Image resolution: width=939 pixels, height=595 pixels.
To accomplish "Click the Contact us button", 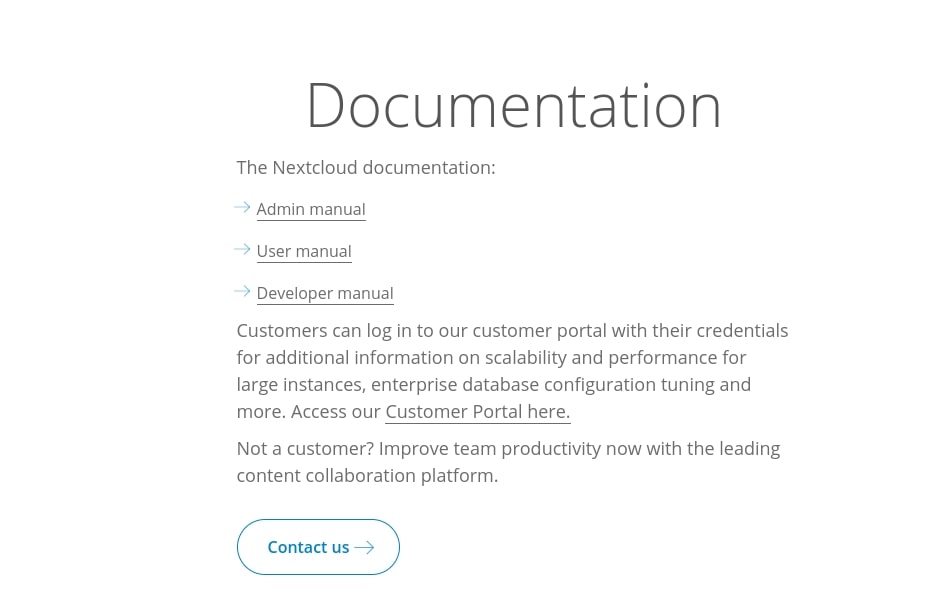I will [x=318, y=547].
